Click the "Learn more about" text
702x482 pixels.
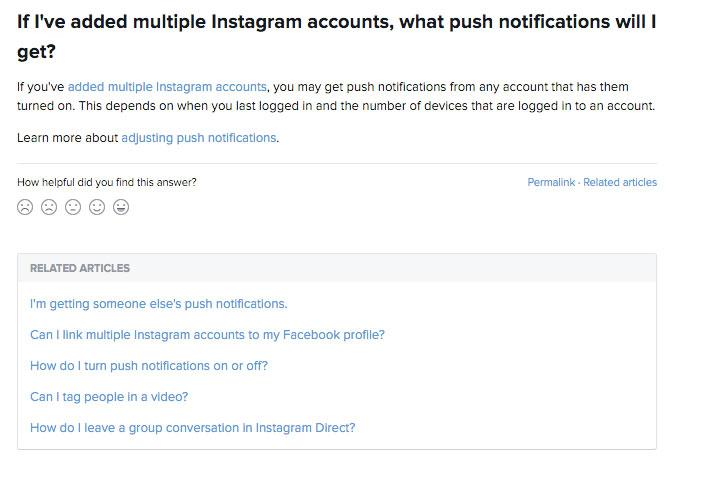click(68, 138)
